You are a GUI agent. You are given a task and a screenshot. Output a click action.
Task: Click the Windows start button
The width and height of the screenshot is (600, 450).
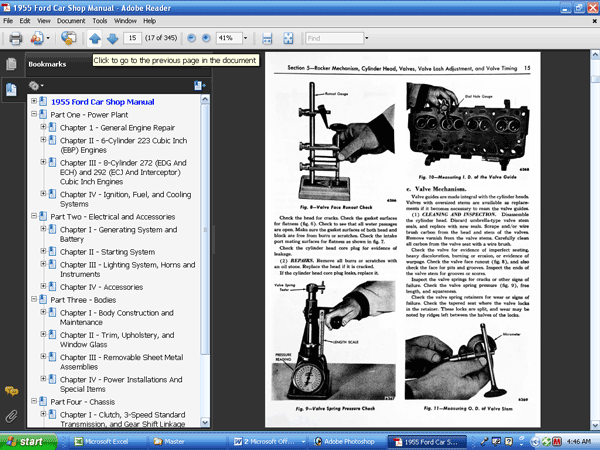28,442
